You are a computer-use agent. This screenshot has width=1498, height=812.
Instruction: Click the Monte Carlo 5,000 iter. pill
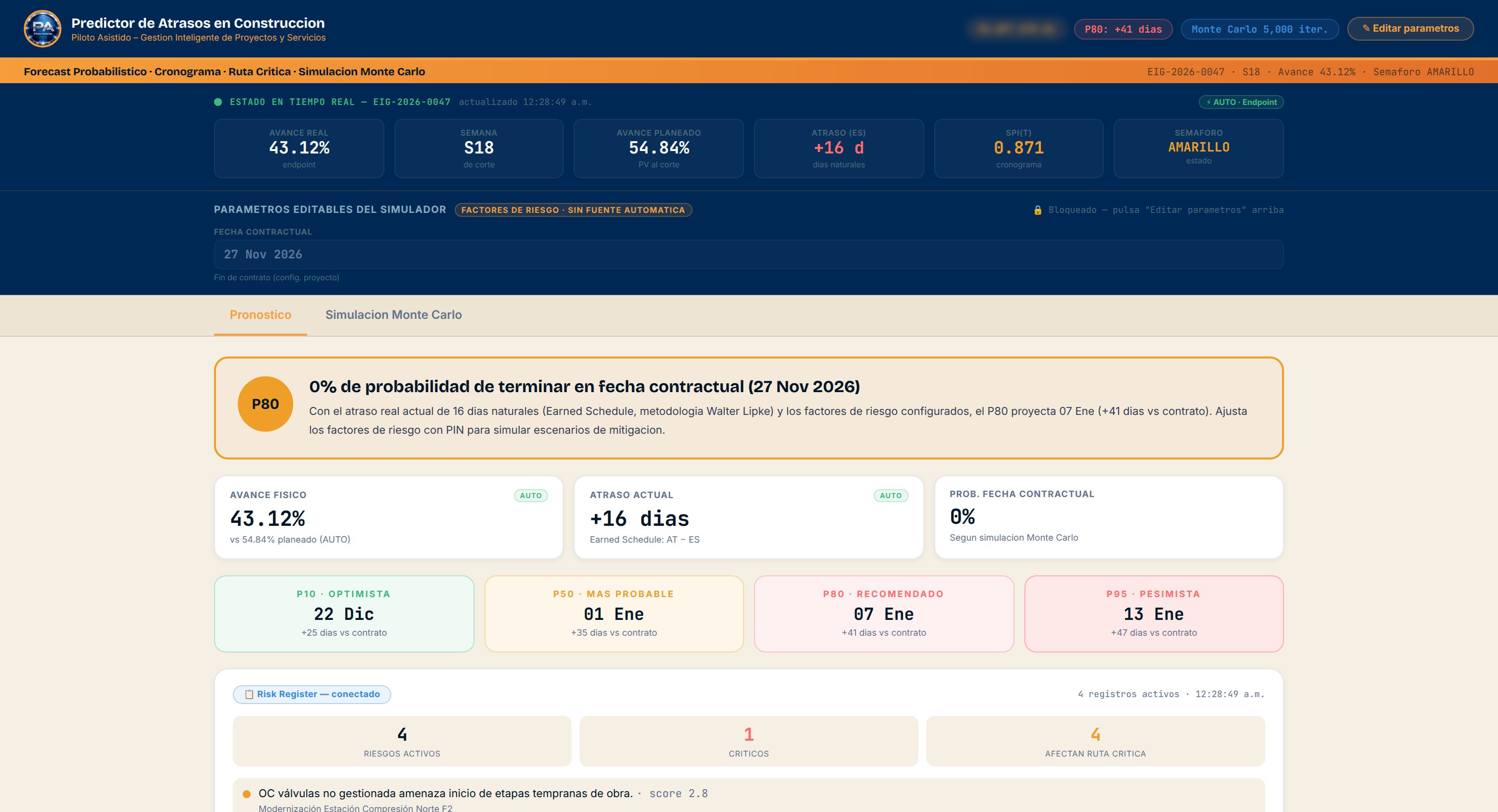pyautogui.click(x=1260, y=29)
